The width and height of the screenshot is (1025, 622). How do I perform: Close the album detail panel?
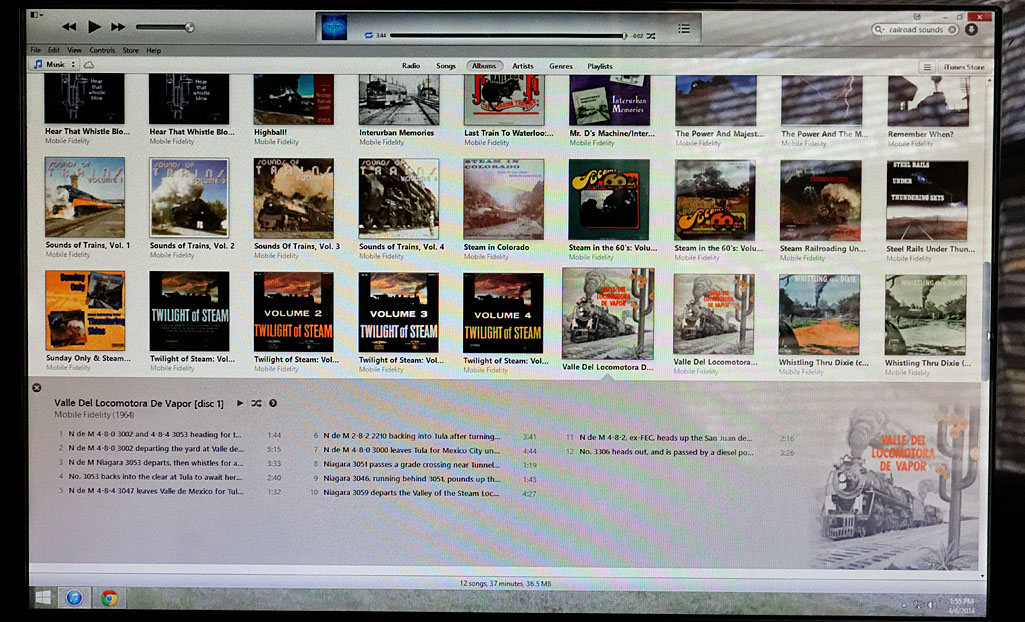click(x=37, y=387)
